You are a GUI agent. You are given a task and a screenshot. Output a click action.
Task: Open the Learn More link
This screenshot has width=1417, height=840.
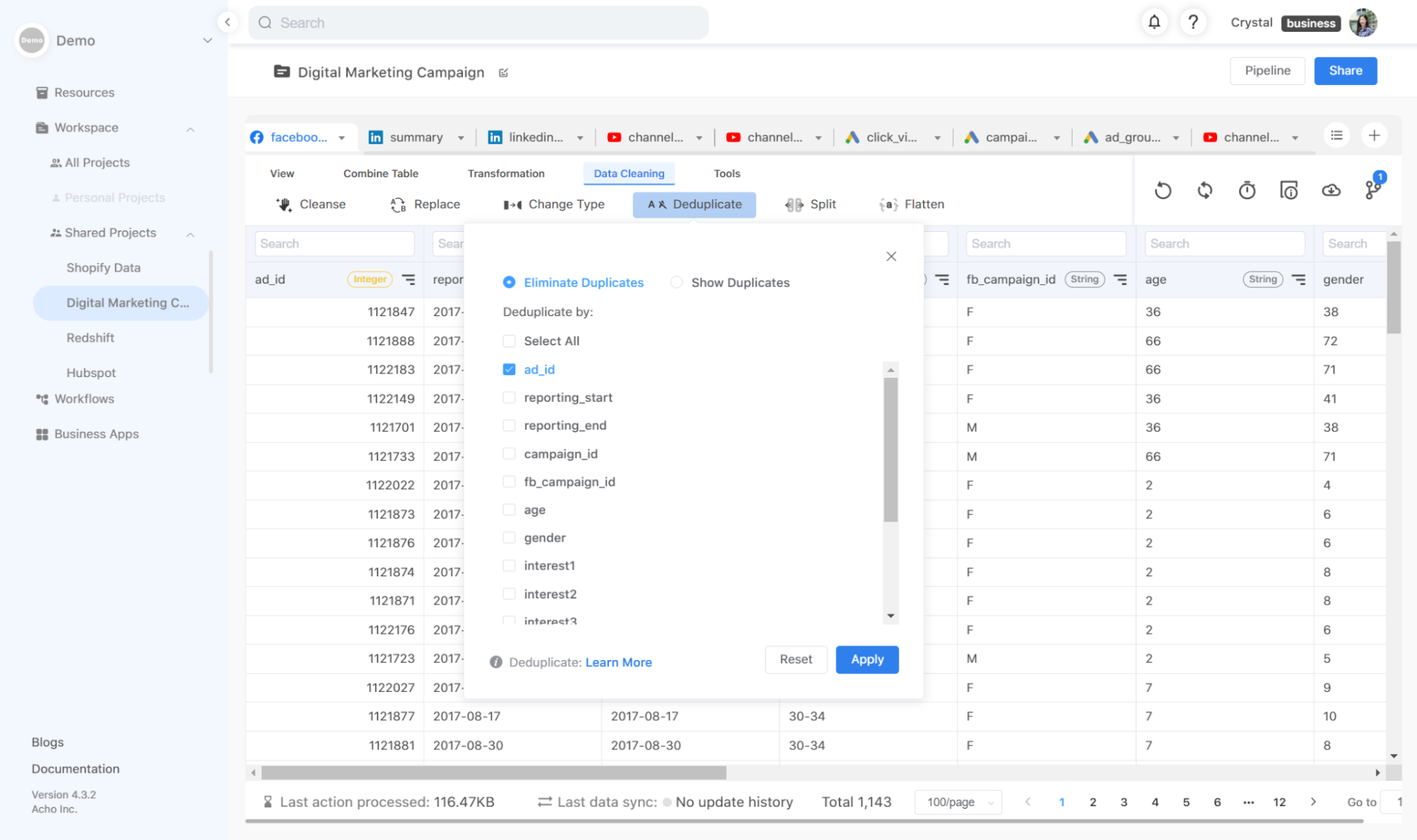pos(618,662)
